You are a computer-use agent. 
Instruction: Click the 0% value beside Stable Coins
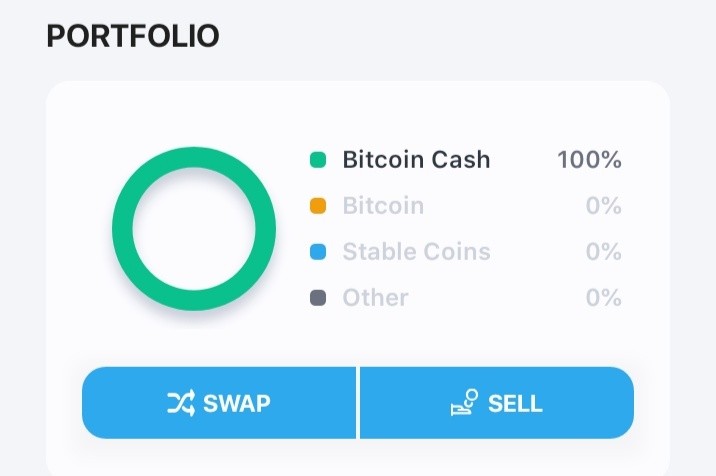pos(604,251)
